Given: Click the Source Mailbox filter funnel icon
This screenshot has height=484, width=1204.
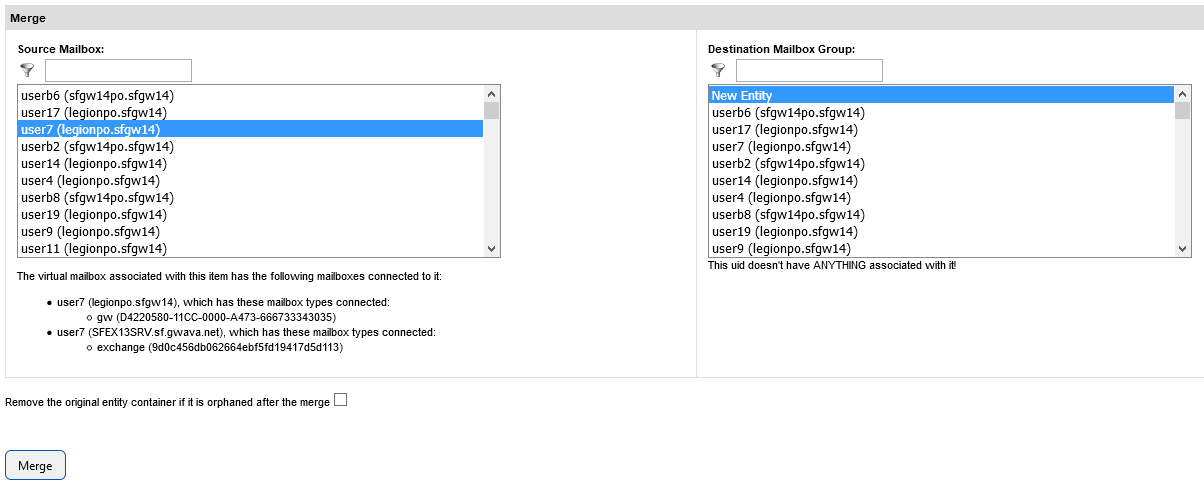Looking at the screenshot, I should tap(27, 70).
